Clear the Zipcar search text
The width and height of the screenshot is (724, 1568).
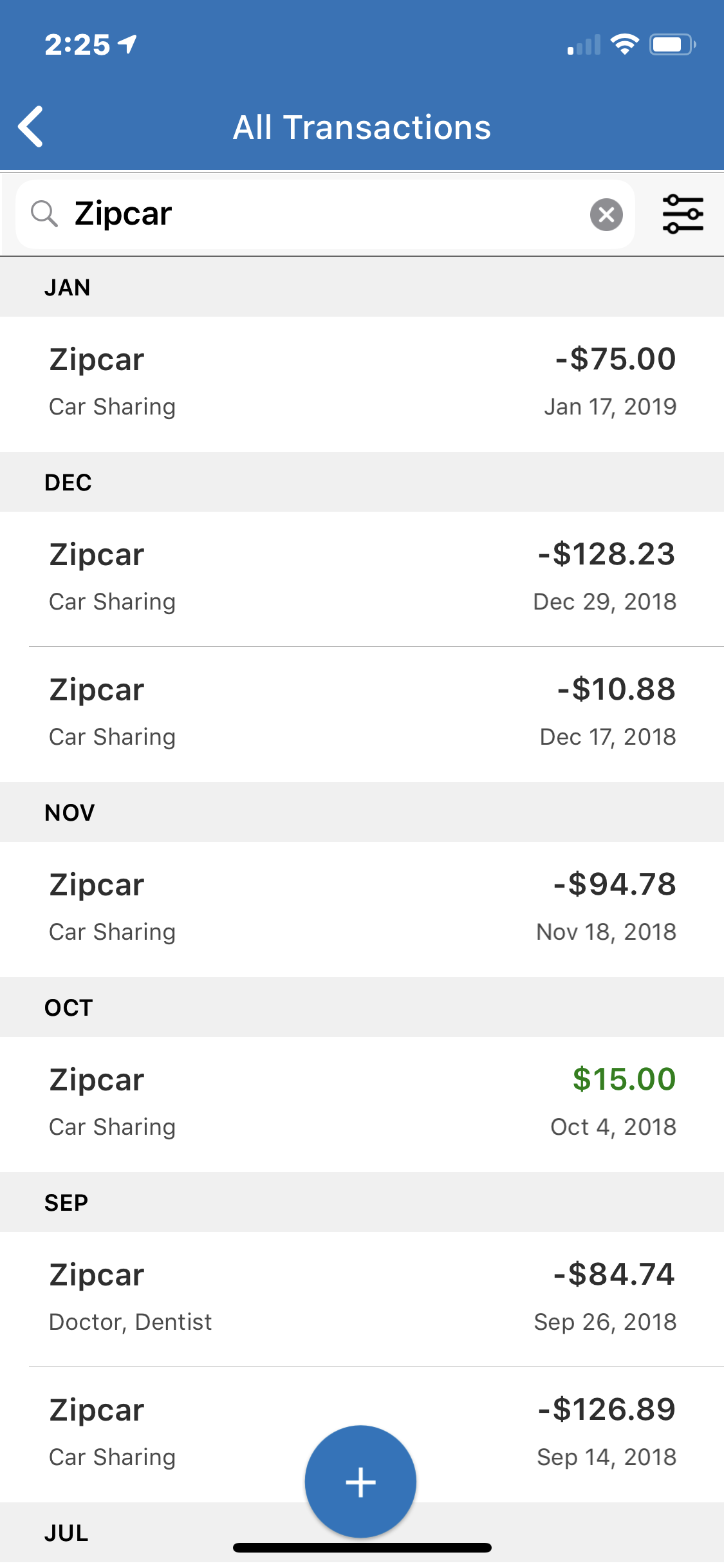(606, 214)
